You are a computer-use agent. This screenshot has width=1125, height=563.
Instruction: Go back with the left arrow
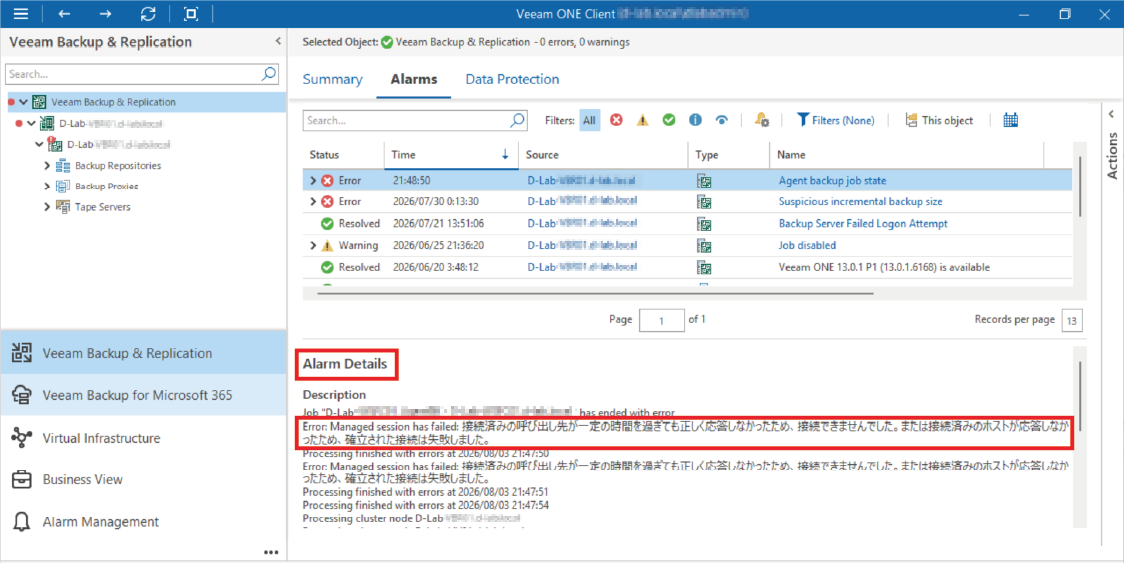point(64,13)
